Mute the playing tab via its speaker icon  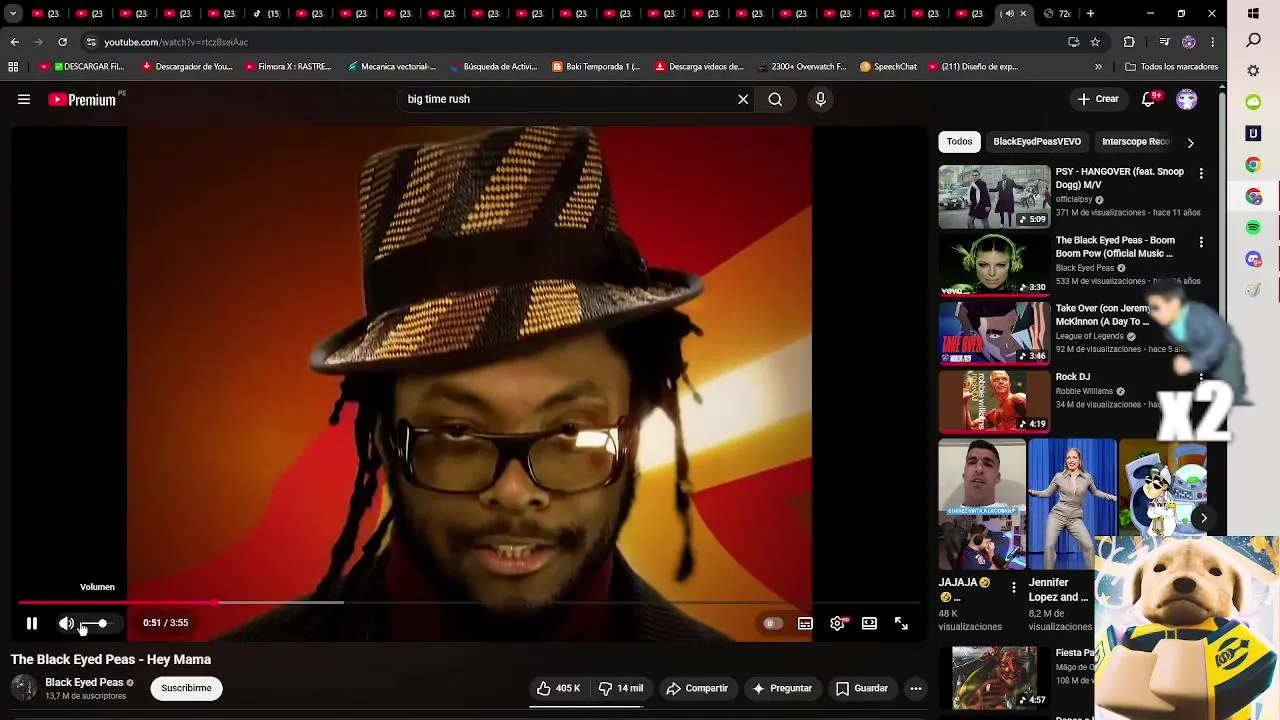pos(1009,14)
